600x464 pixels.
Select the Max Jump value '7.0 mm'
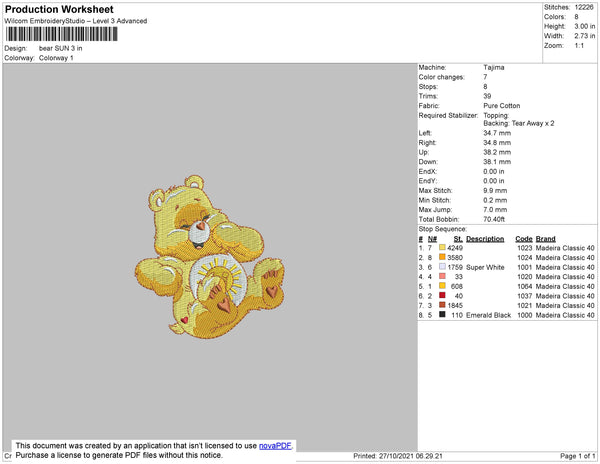[x=495, y=210]
